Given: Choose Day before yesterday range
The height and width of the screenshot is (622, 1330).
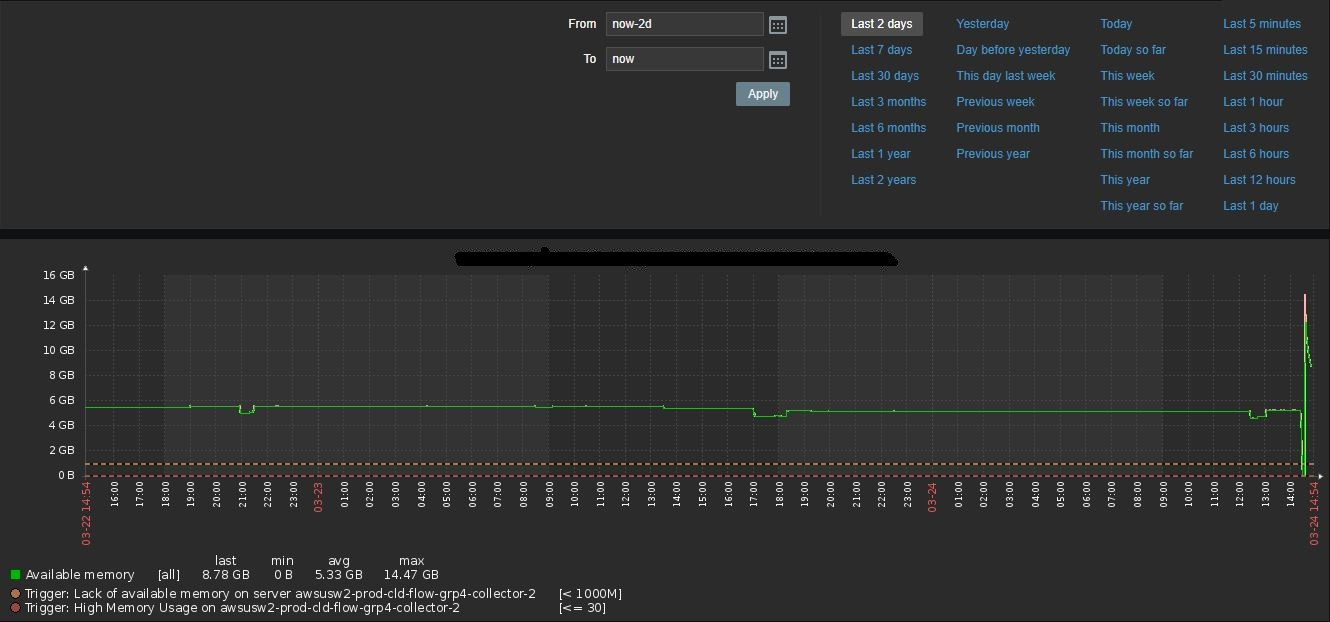Looking at the screenshot, I should coord(1012,50).
